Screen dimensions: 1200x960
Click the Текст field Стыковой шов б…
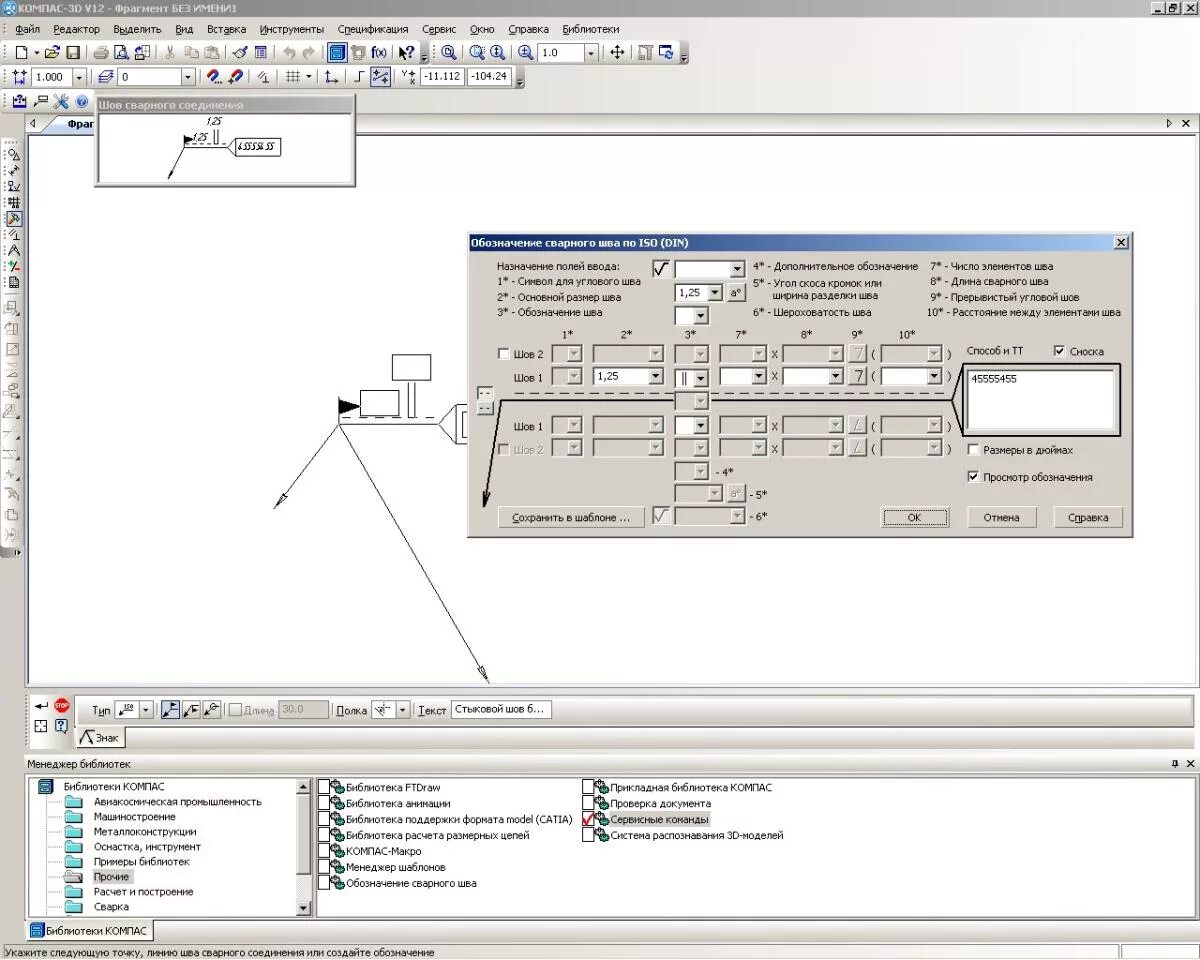(501, 709)
